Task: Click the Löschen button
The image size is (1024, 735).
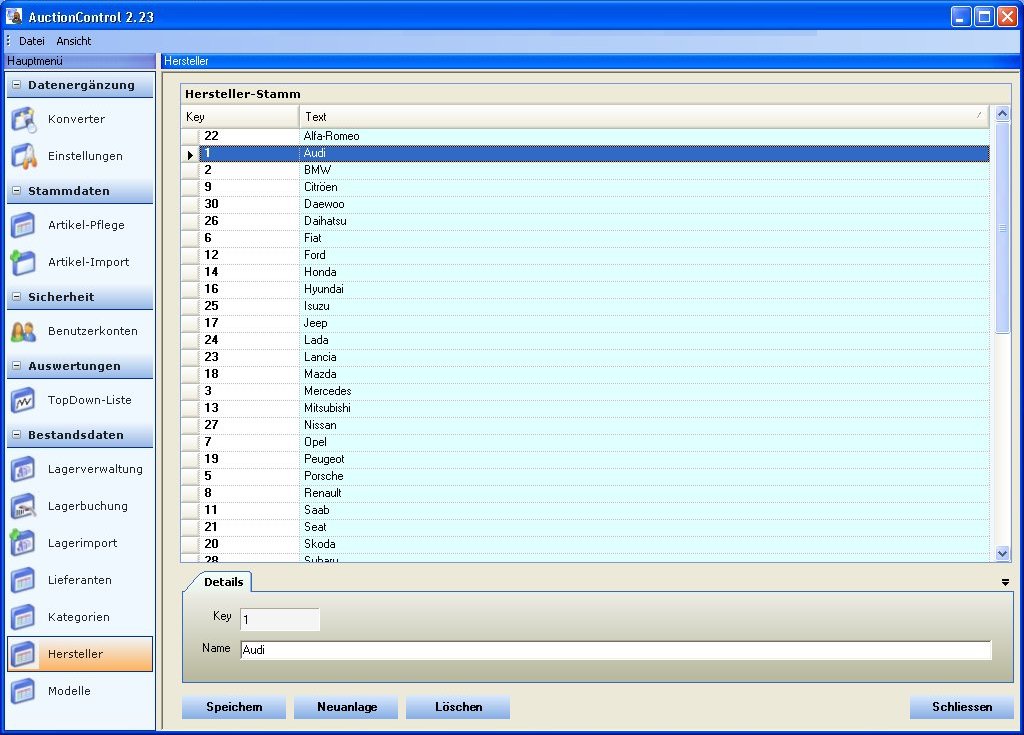Action: (458, 707)
